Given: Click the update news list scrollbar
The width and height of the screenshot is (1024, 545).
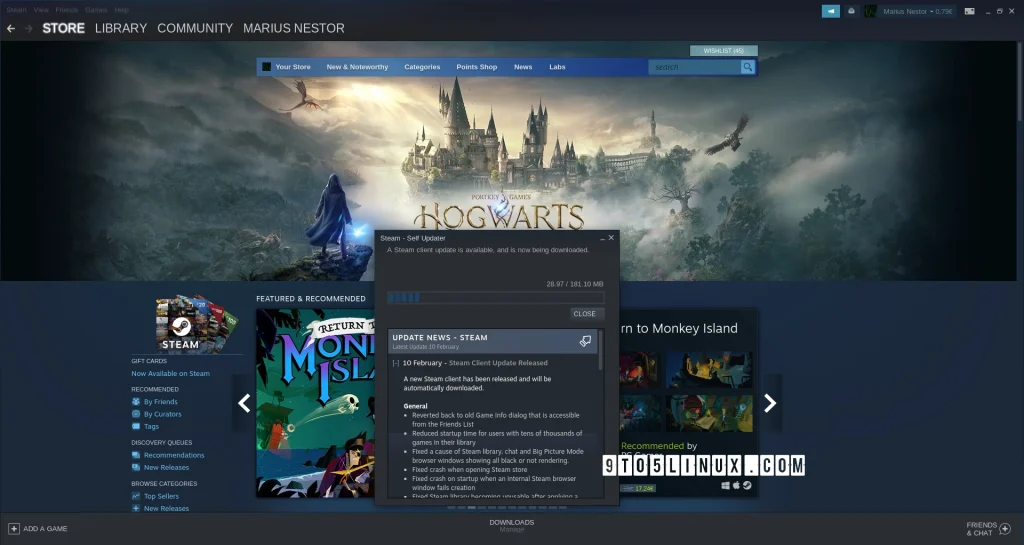Looking at the screenshot, I should 601,352.
